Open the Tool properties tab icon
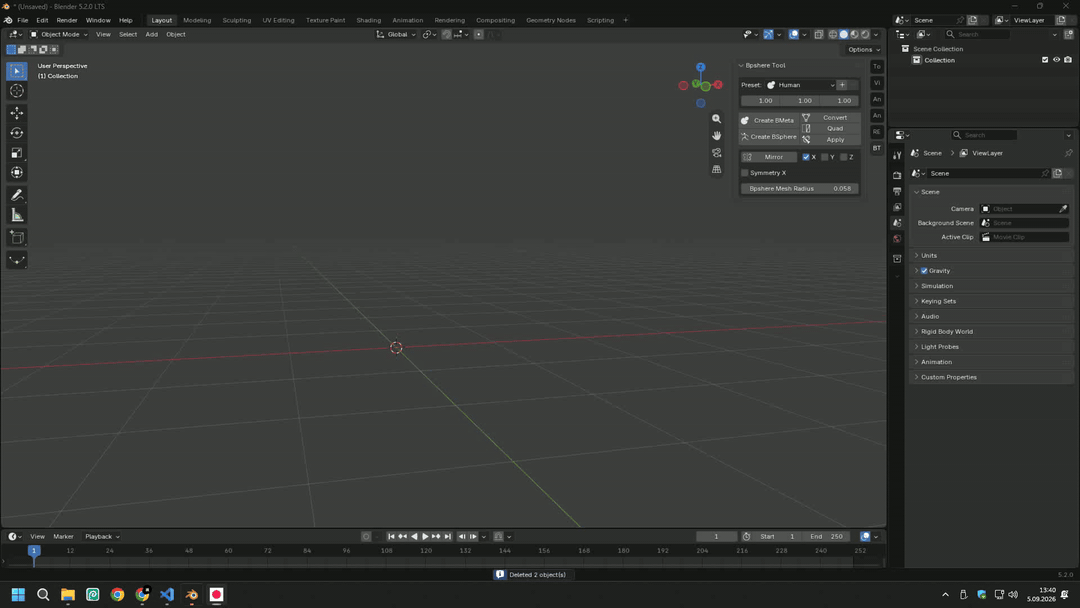This screenshot has height=608, width=1080. point(897,156)
